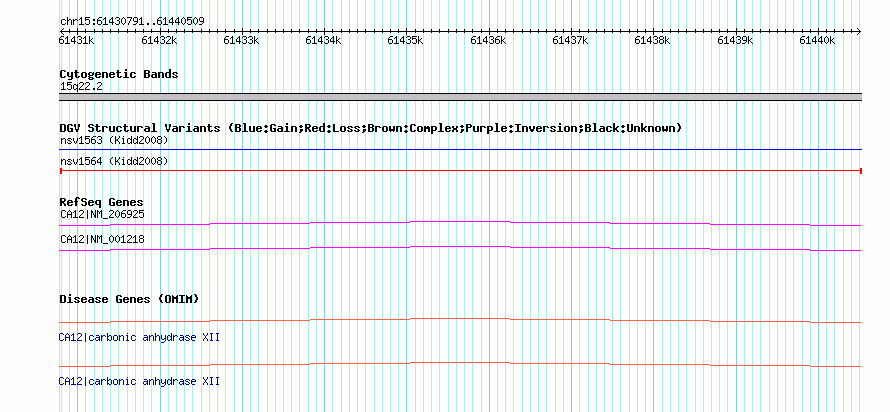
Task: Select the 61439k ruler position
Action: pos(735,40)
